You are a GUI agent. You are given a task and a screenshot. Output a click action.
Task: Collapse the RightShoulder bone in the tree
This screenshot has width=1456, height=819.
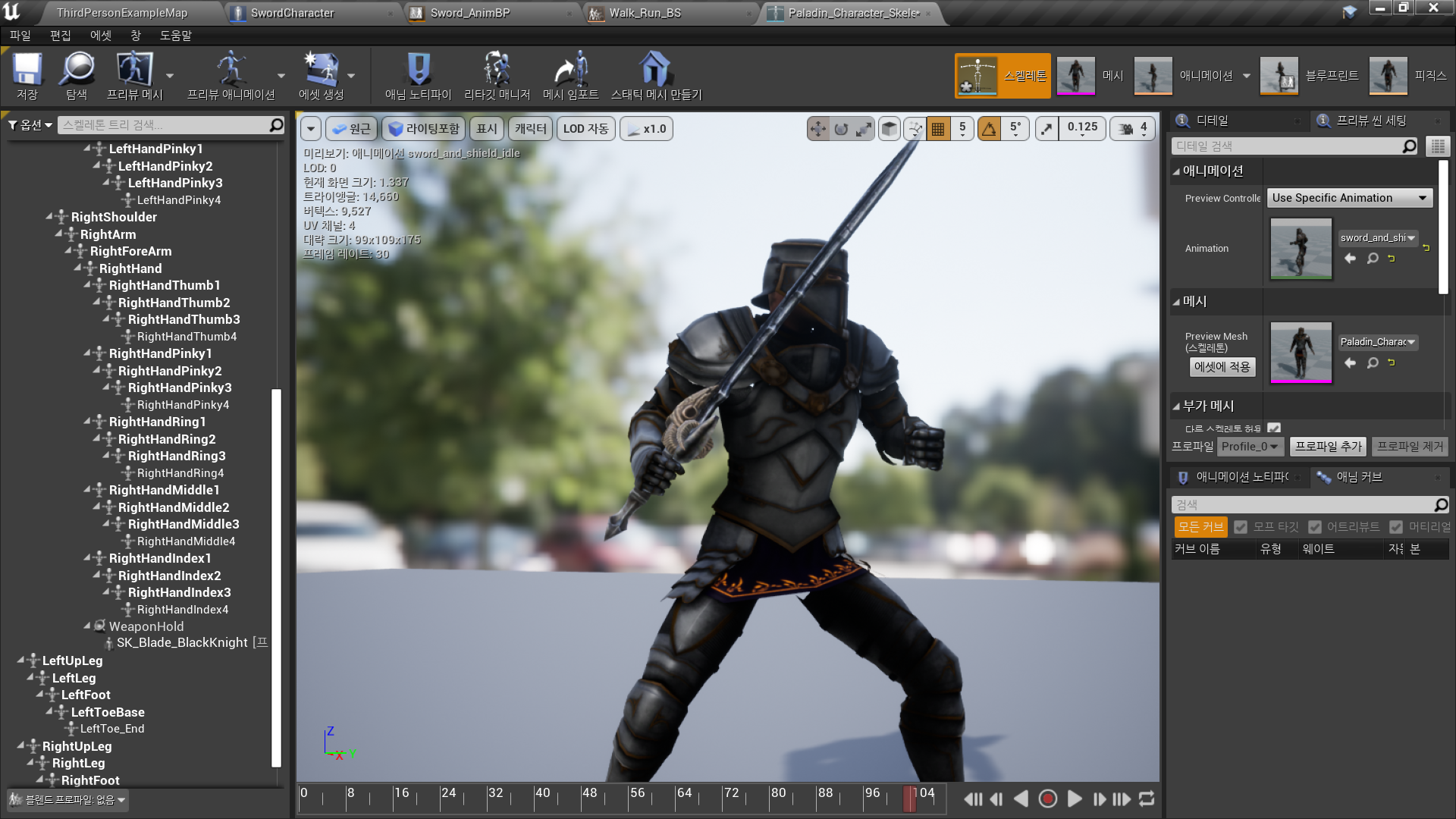tap(49, 217)
